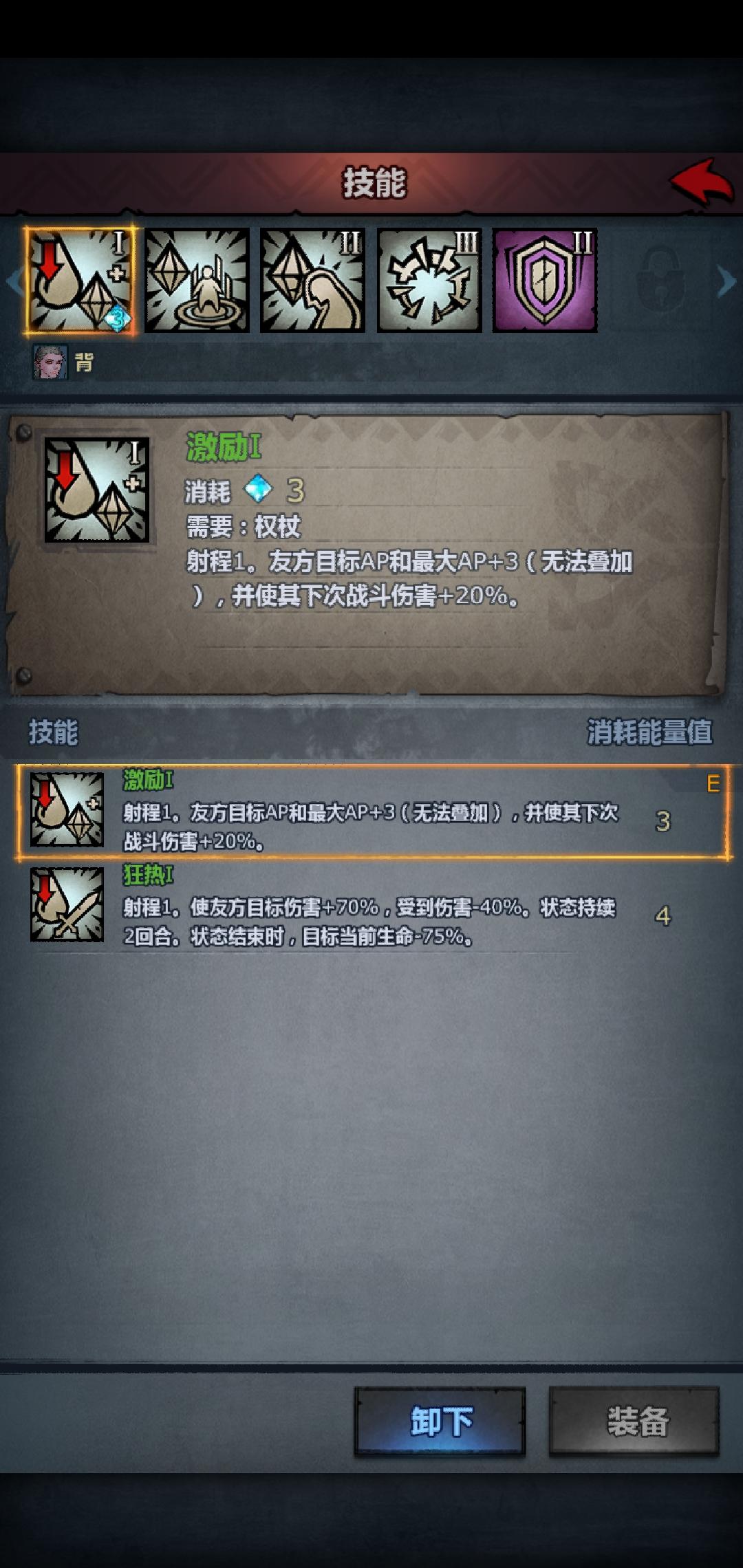Viewport: 743px width, 1568px height.
Task: Choose the 狂热I skill row in list
Action: (x=372, y=906)
